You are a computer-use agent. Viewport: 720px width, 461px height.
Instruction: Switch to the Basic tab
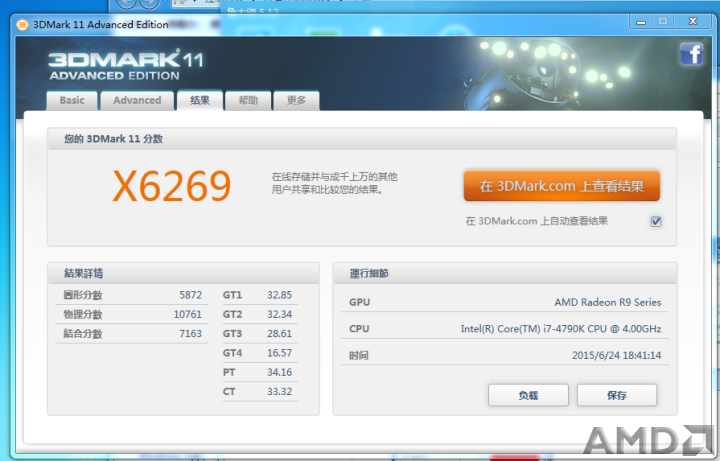(72, 101)
